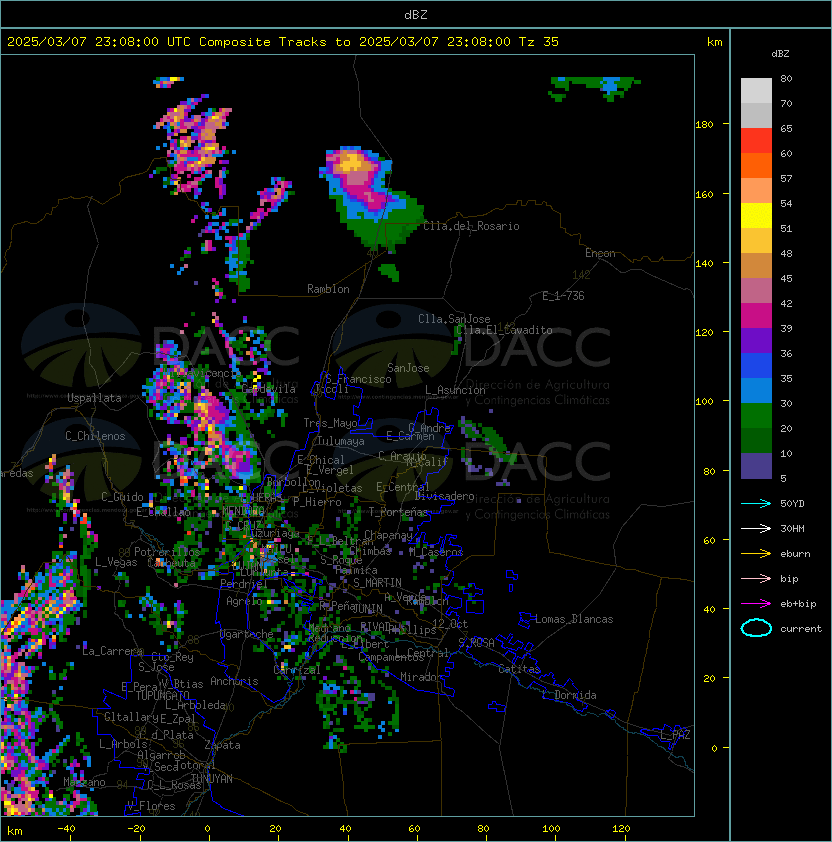Click the 'Clla.El_Cavadito' map label

504,330
